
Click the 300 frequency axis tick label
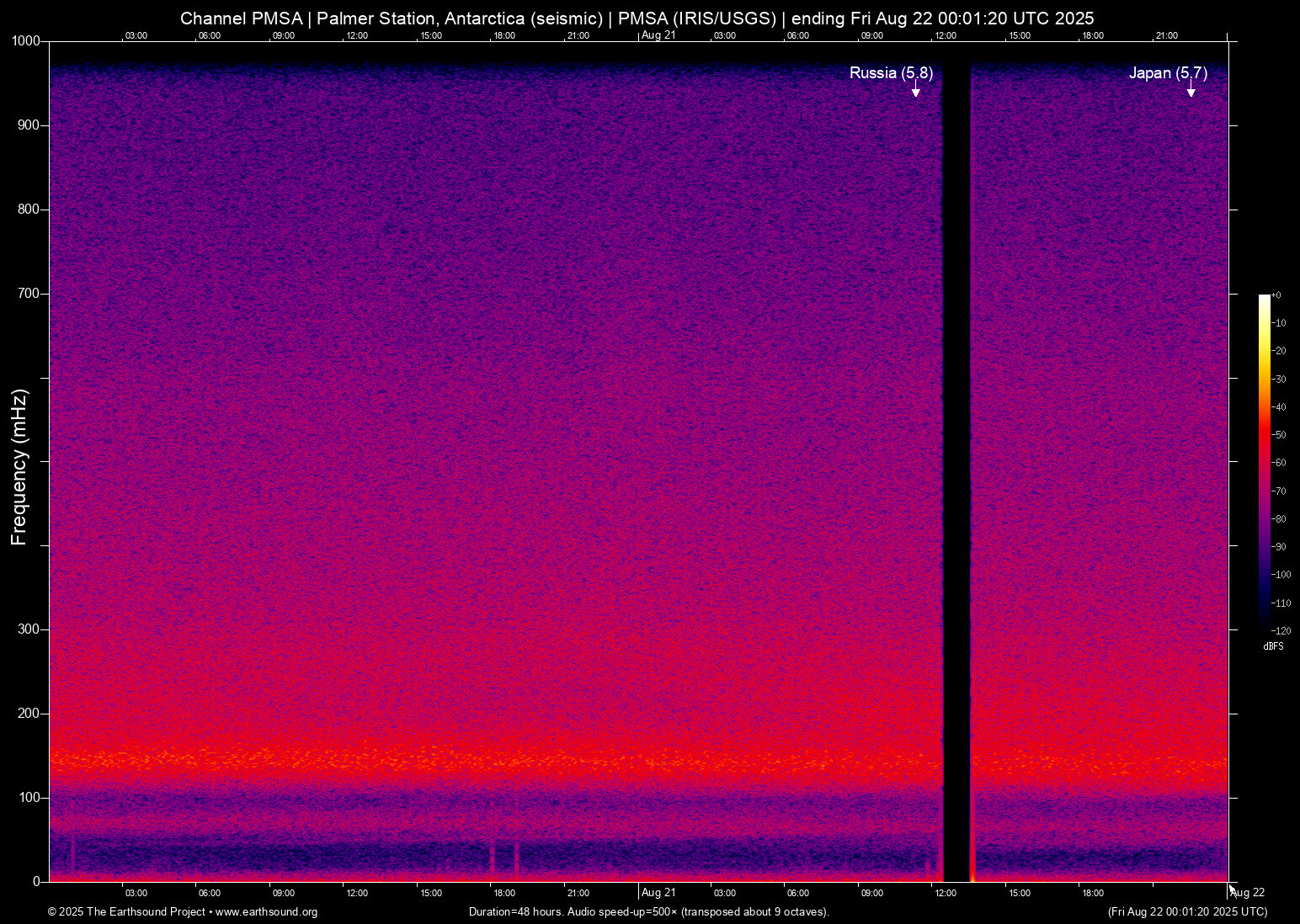(29, 629)
